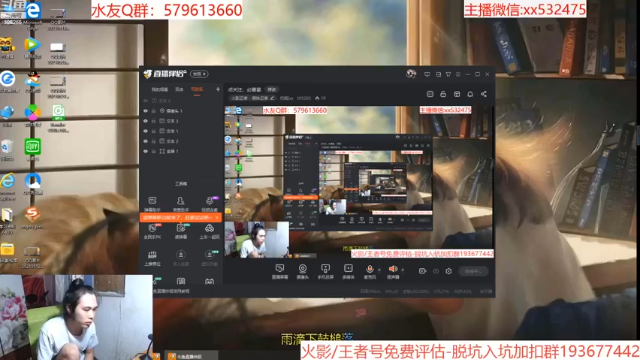Screen dimensions: 640x360
Task: Open the 弹幕助手 tool in toolbox
Action: point(152,203)
